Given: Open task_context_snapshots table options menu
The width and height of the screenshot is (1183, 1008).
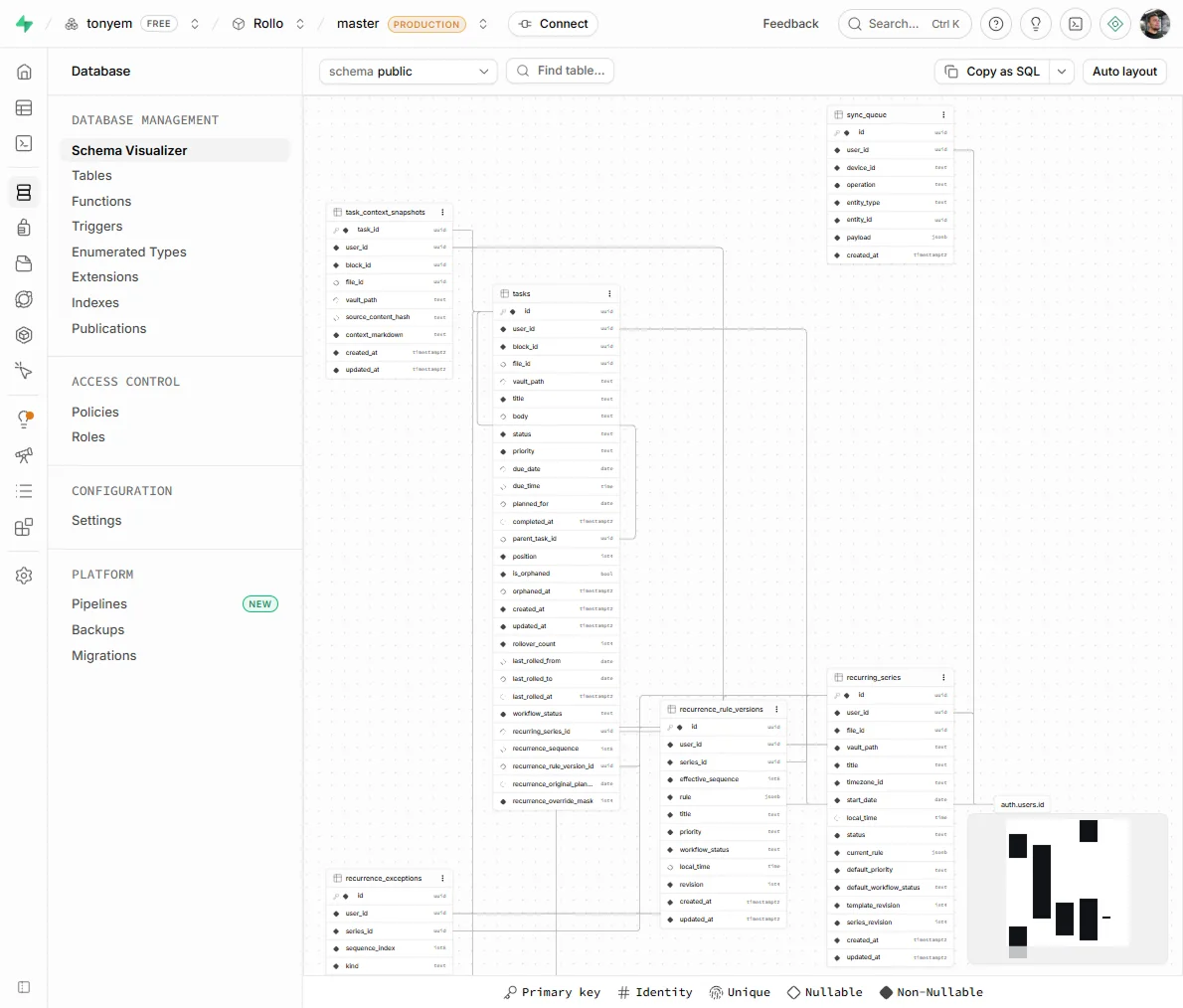Looking at the screenshot, I should tap(442, 212).
